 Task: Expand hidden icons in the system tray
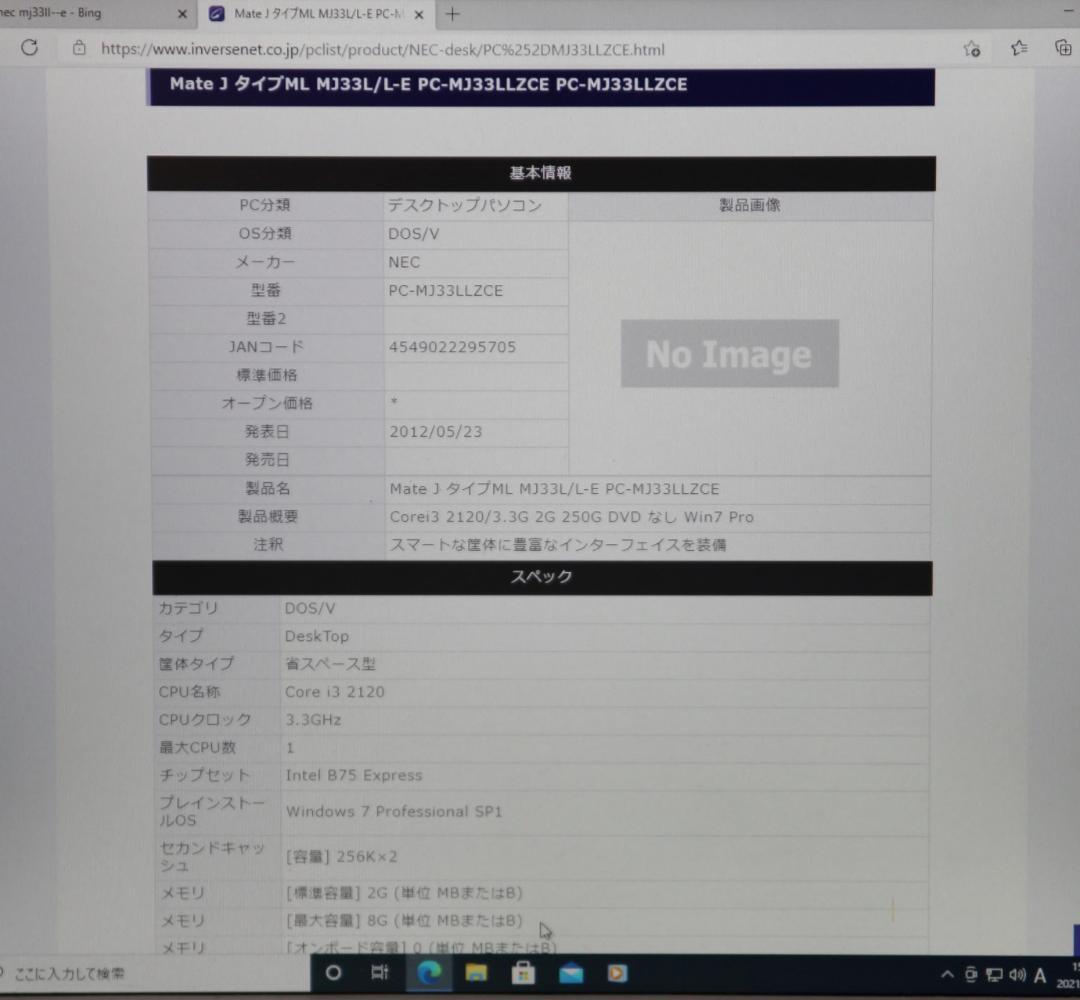(x=947, y=974)
